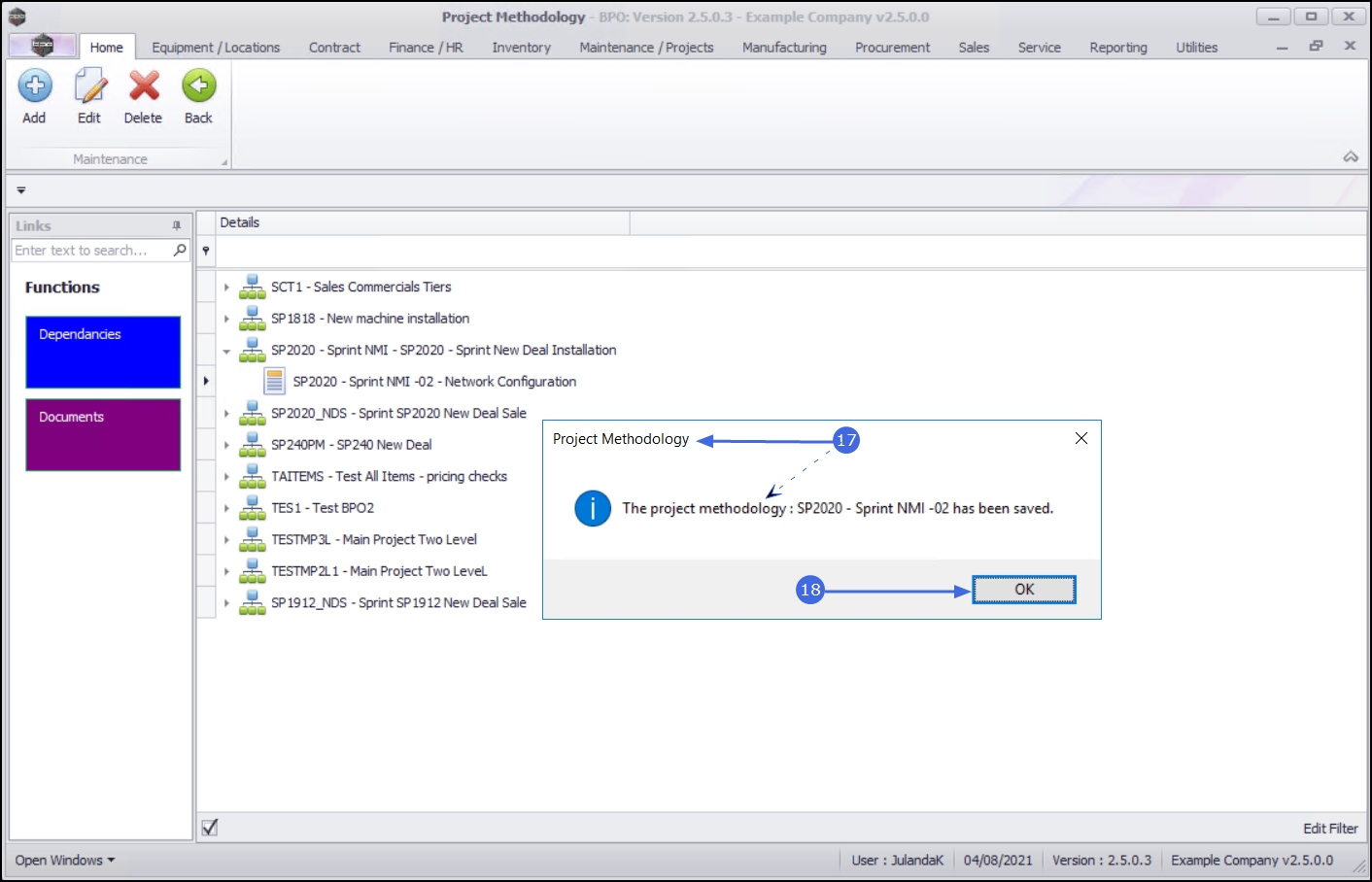Select SP2020 Sprint NMI -02 Network Configuration row
The height and width of the screenshot is (882, 1372).
click(x=434, y=382)
